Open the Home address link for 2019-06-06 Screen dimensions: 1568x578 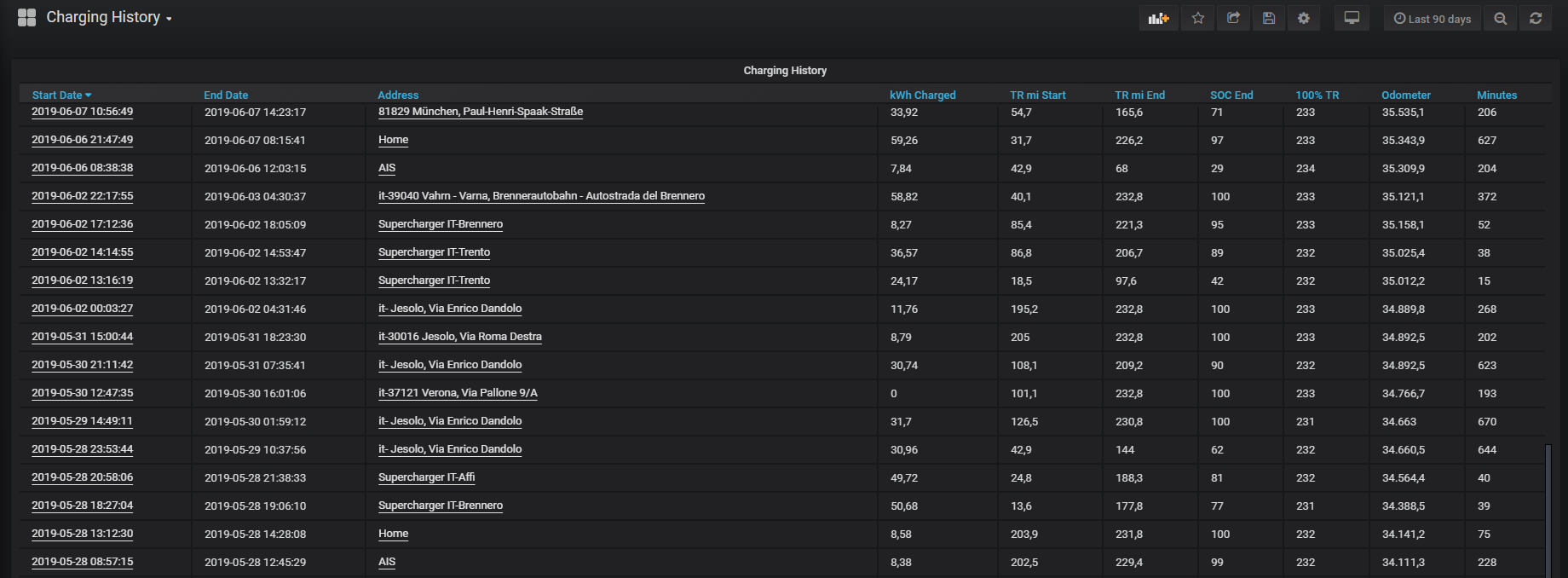394,140
